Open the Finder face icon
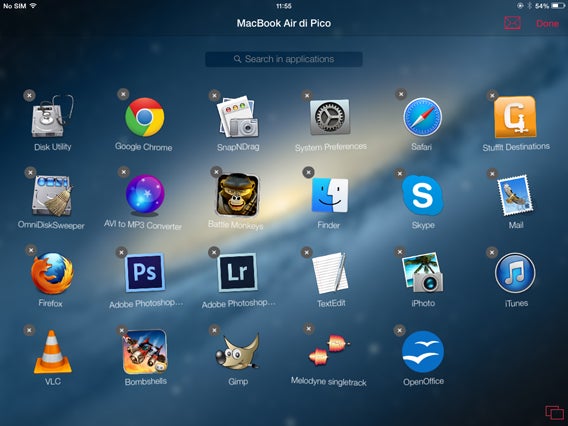 (330, 195)
